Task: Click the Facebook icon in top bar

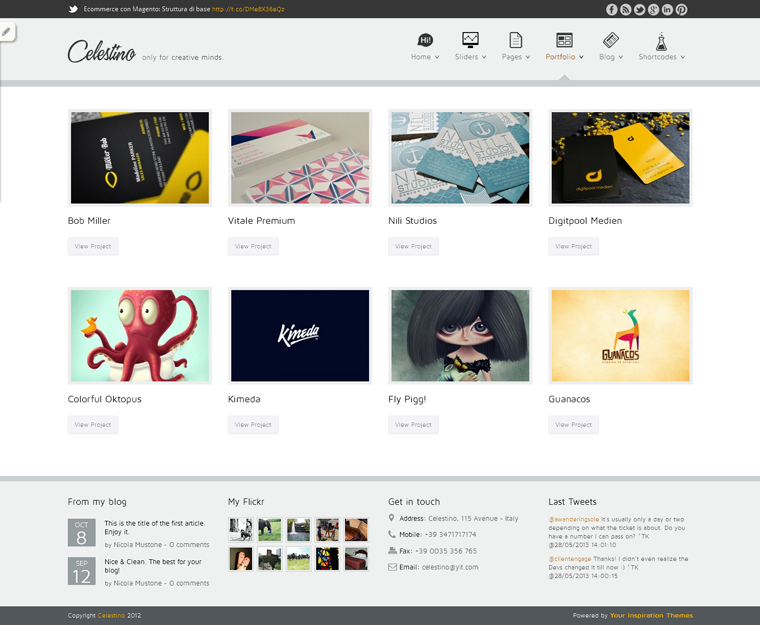Action: pos(612,10)
